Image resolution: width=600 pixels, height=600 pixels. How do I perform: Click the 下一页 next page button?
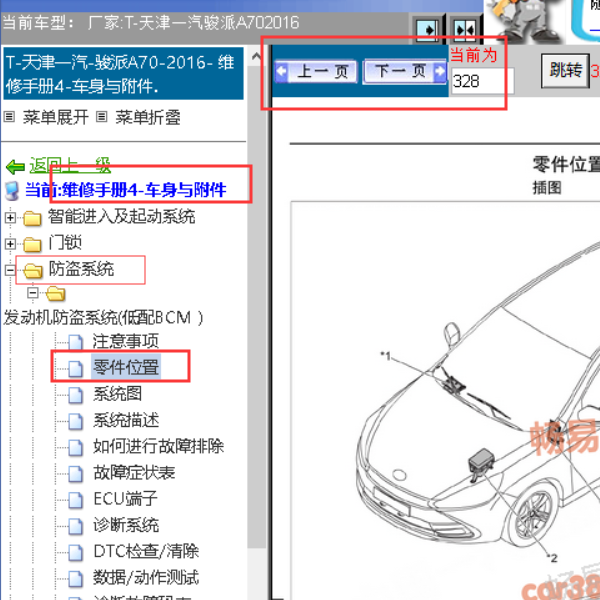point(404,71)
